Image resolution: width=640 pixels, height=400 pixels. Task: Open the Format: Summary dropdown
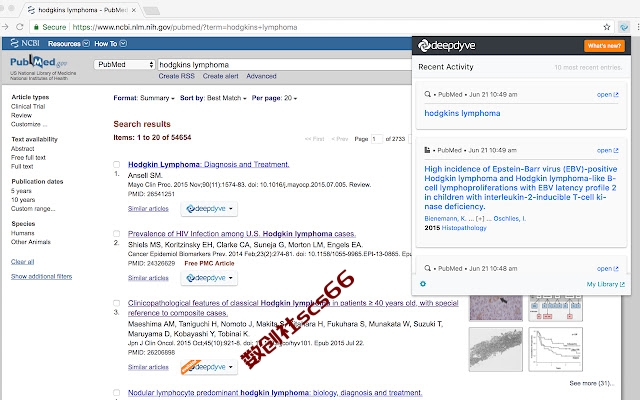(x=144, y=98)
